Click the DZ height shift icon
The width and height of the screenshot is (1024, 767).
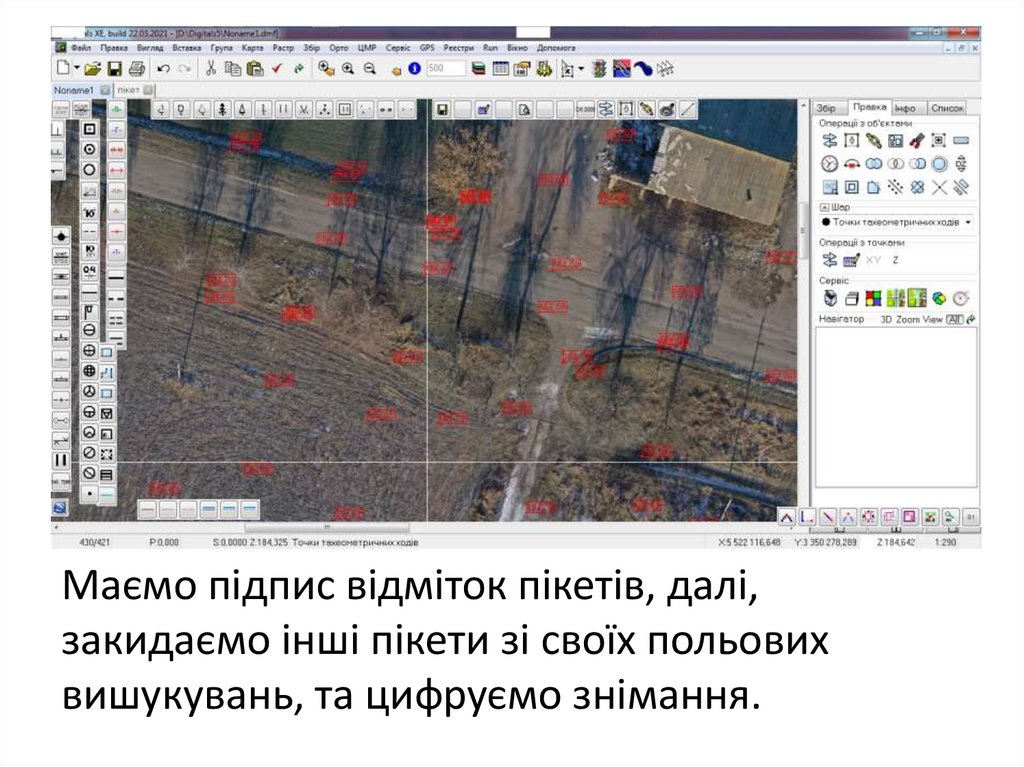[x=961, y=164]
